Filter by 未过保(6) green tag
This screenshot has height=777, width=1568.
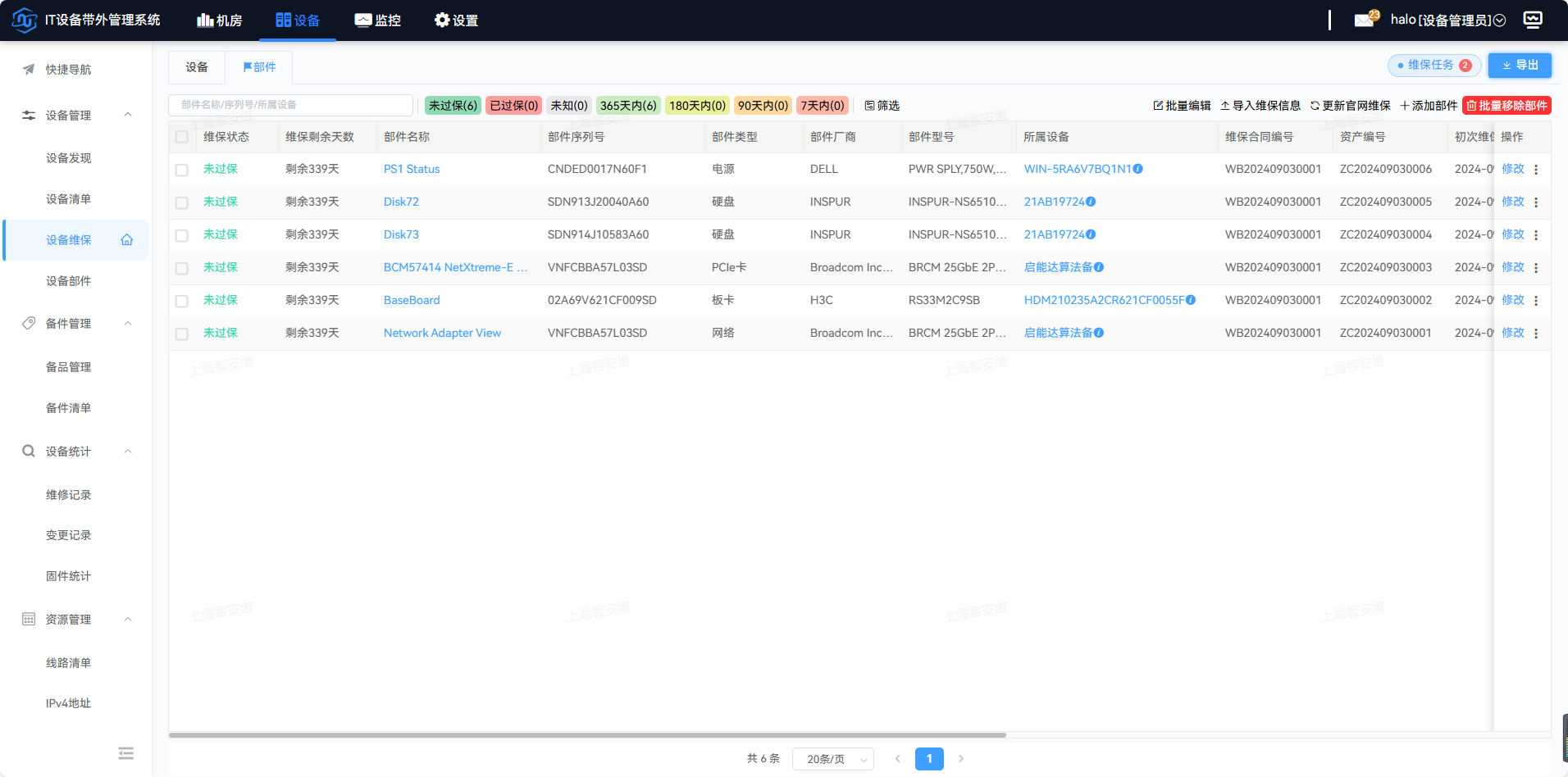pos(453,106)
